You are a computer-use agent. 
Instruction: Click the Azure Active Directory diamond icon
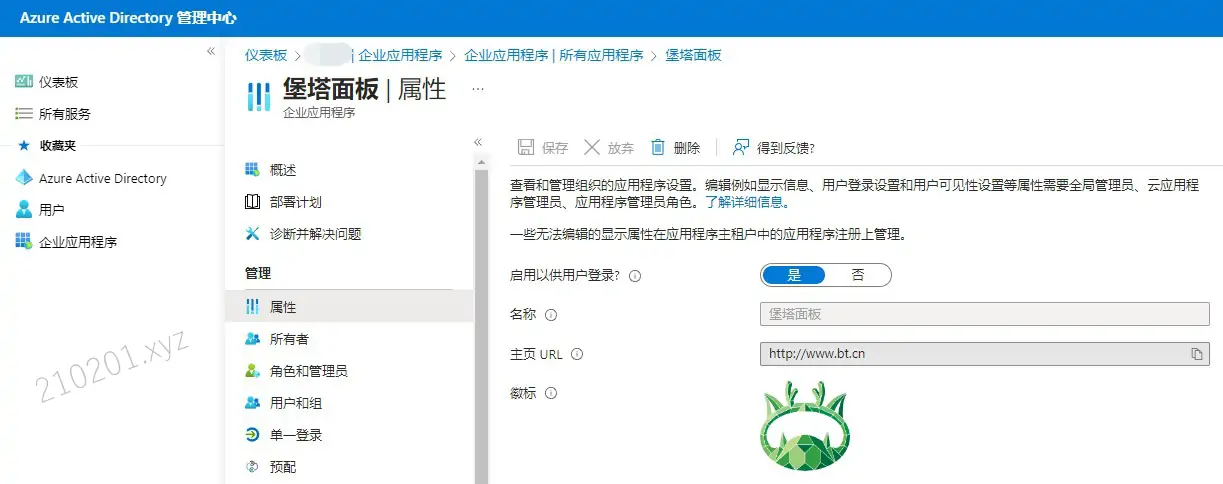[24, 178]
